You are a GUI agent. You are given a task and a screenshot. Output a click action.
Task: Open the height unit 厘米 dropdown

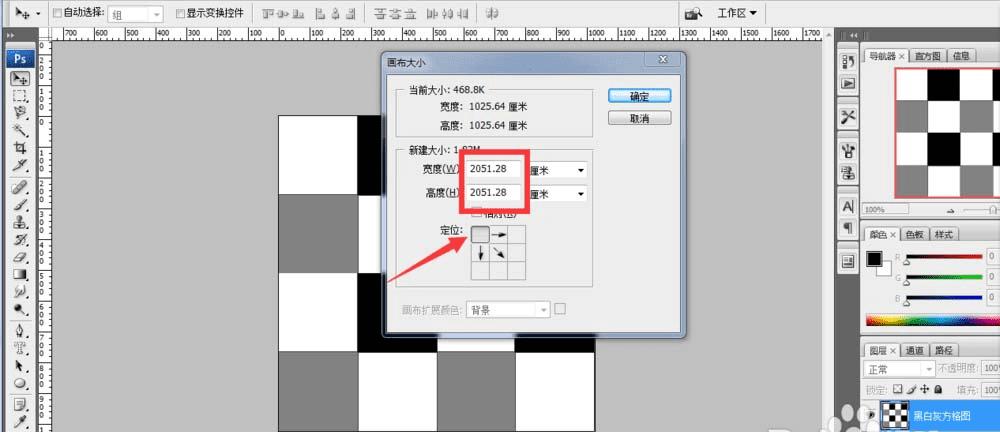click(559, 194)
